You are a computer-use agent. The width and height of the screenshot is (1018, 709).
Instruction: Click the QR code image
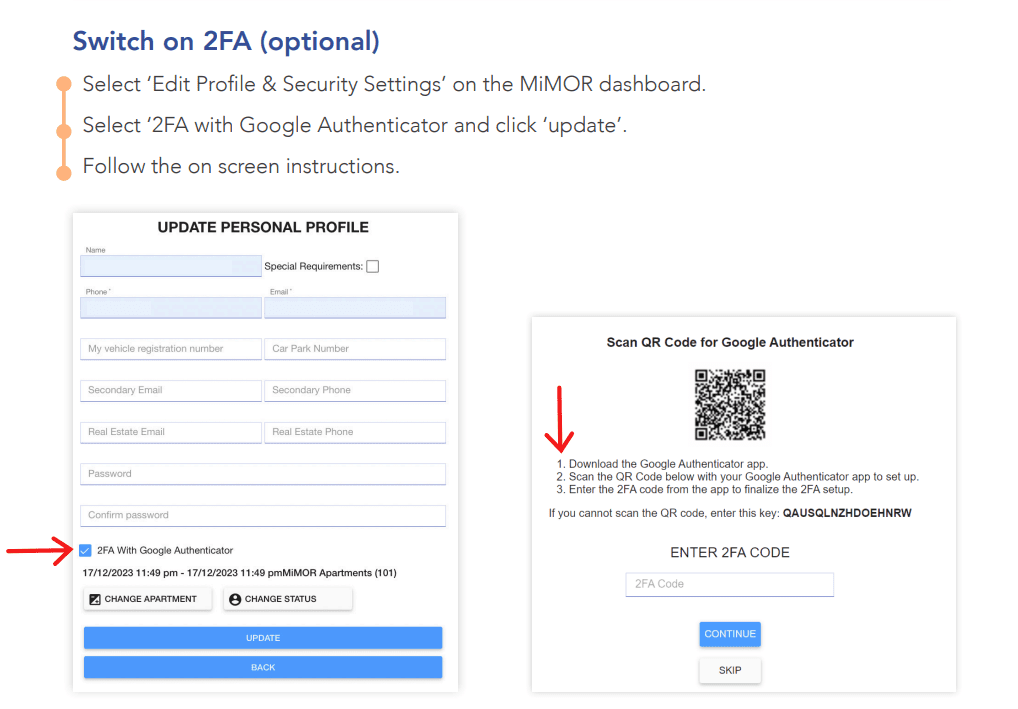730,404
